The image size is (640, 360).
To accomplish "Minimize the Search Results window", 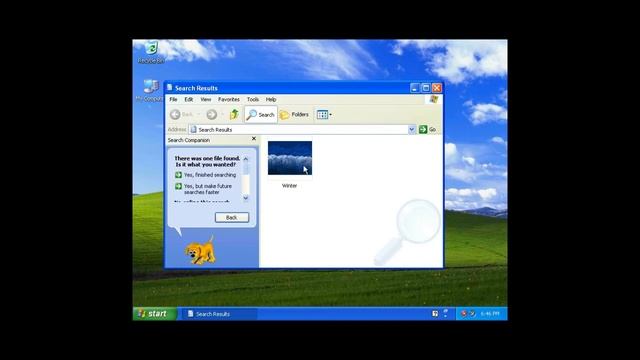I will click(415, 88).
